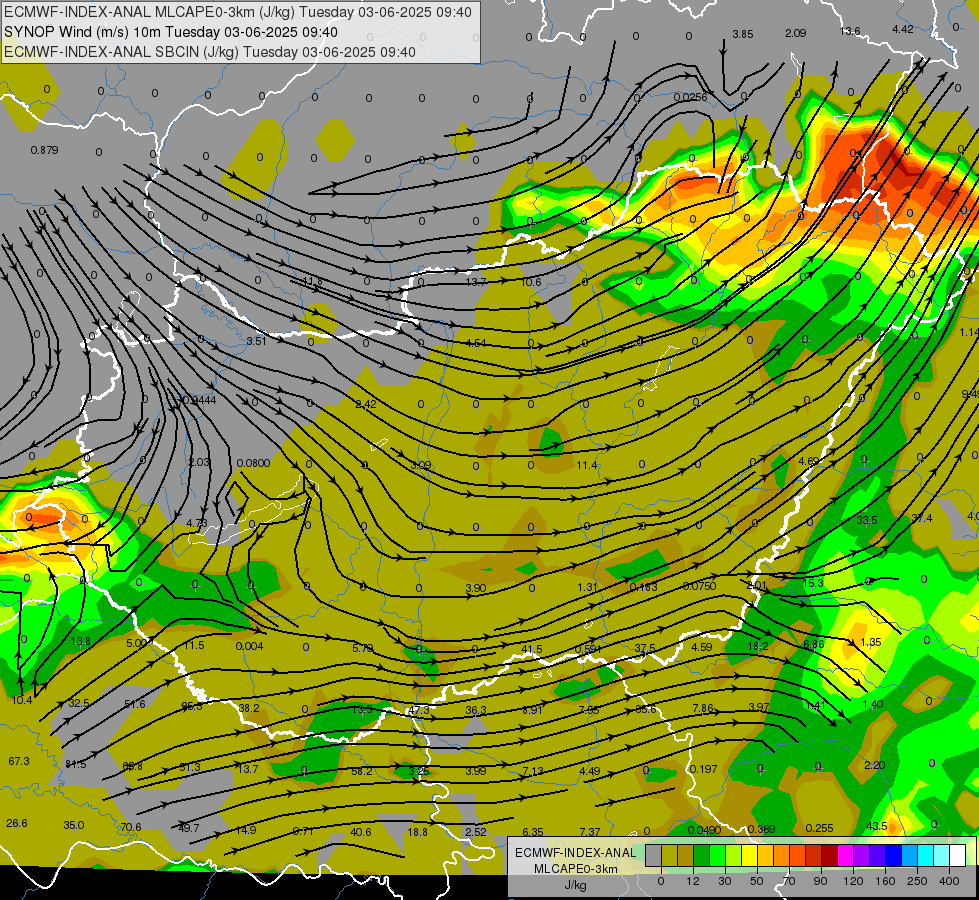
Task: Click the map value '3.51'
Action: click(x=257, y=341)
